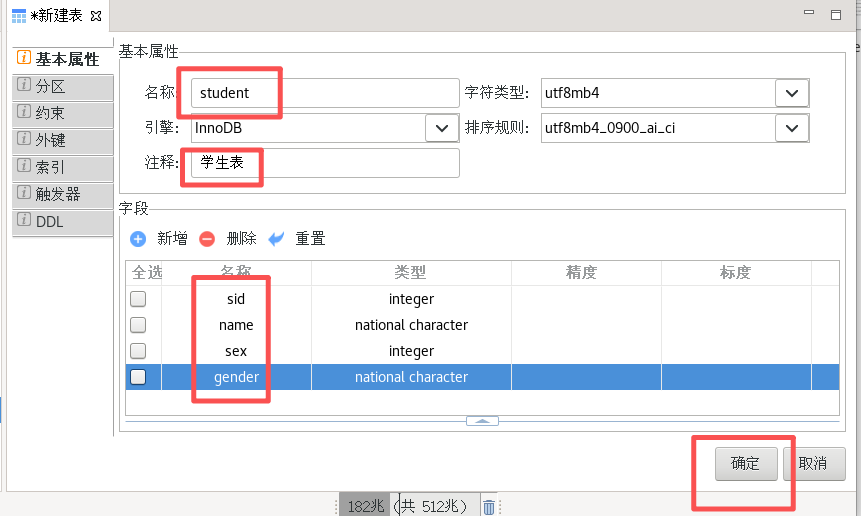The width and height of the screenshot is (861, 516).
Task: Collapse the fields panel using the bottom arrow
Action: pyautogui.click(x=482, y=421)
